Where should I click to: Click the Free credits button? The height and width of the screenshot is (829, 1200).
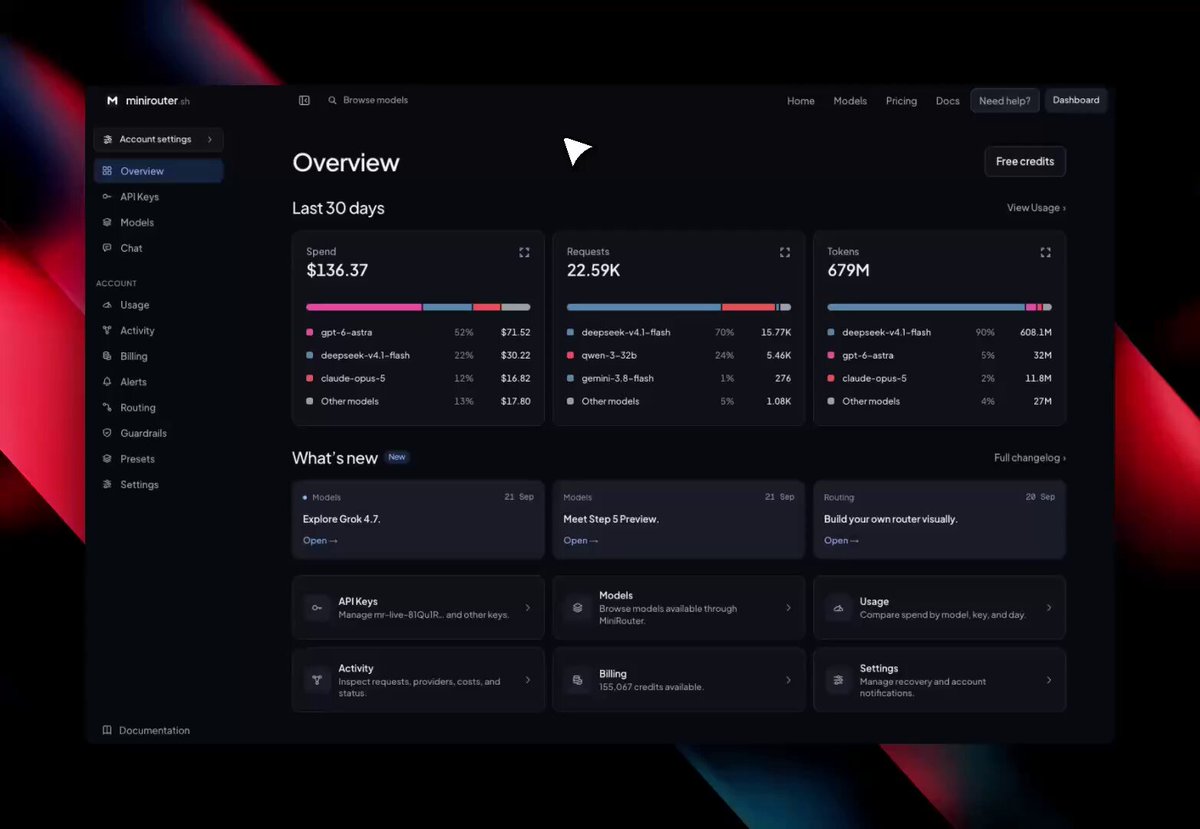(1025, 161)
